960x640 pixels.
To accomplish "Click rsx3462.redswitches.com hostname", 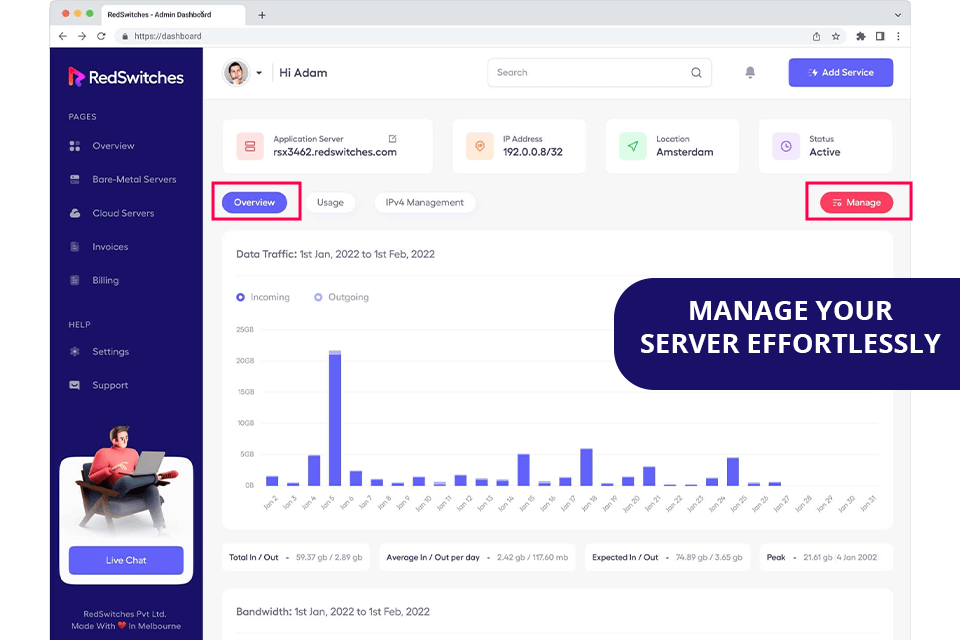I will pyautogui.click(x=335, y=152).
